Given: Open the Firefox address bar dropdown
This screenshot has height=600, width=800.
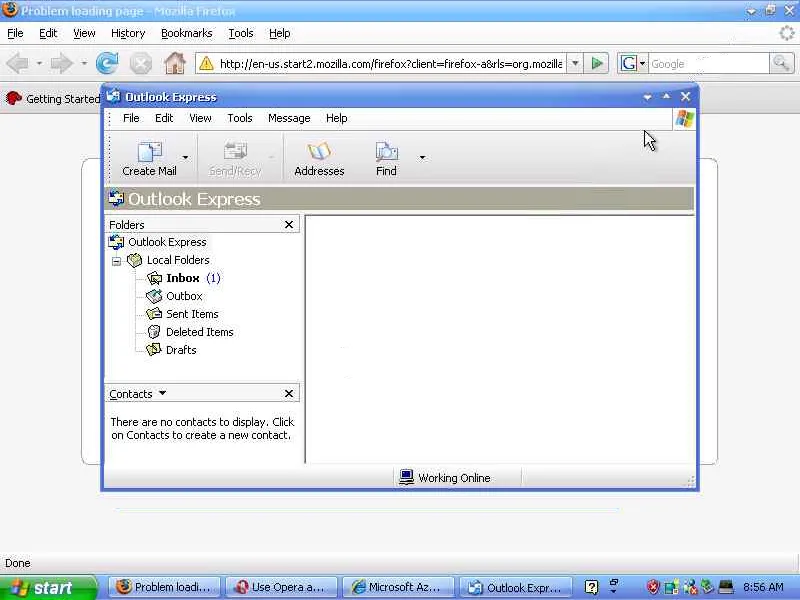Looking at the screenshot, I should coord(575,64).
